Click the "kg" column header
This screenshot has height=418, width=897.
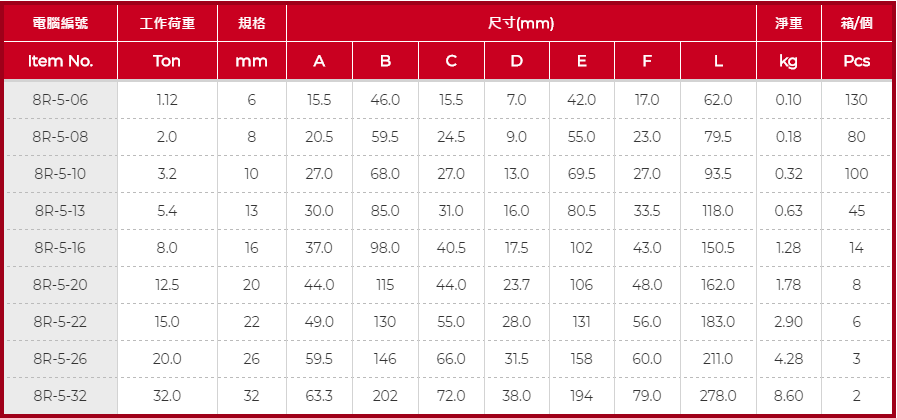(788, 61)
